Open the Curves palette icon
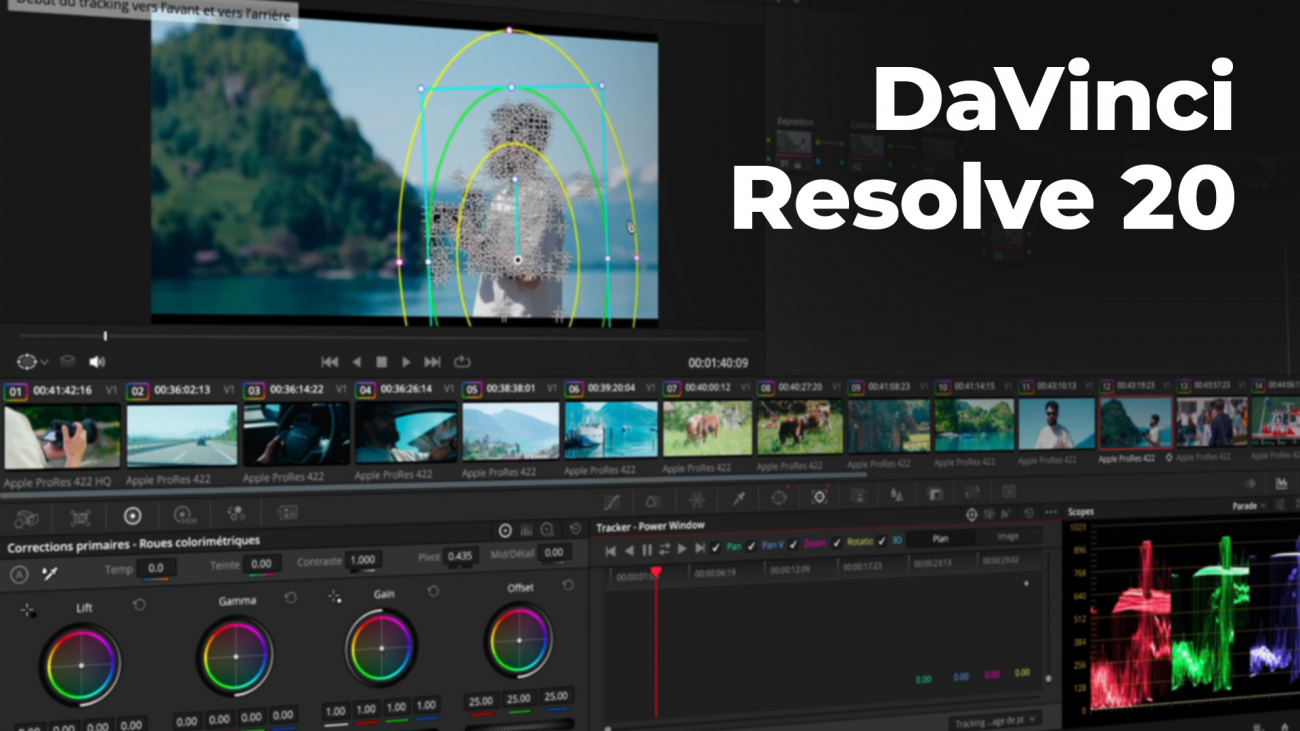This screenshot has height=731, width=1300. [x=612, y=500]
